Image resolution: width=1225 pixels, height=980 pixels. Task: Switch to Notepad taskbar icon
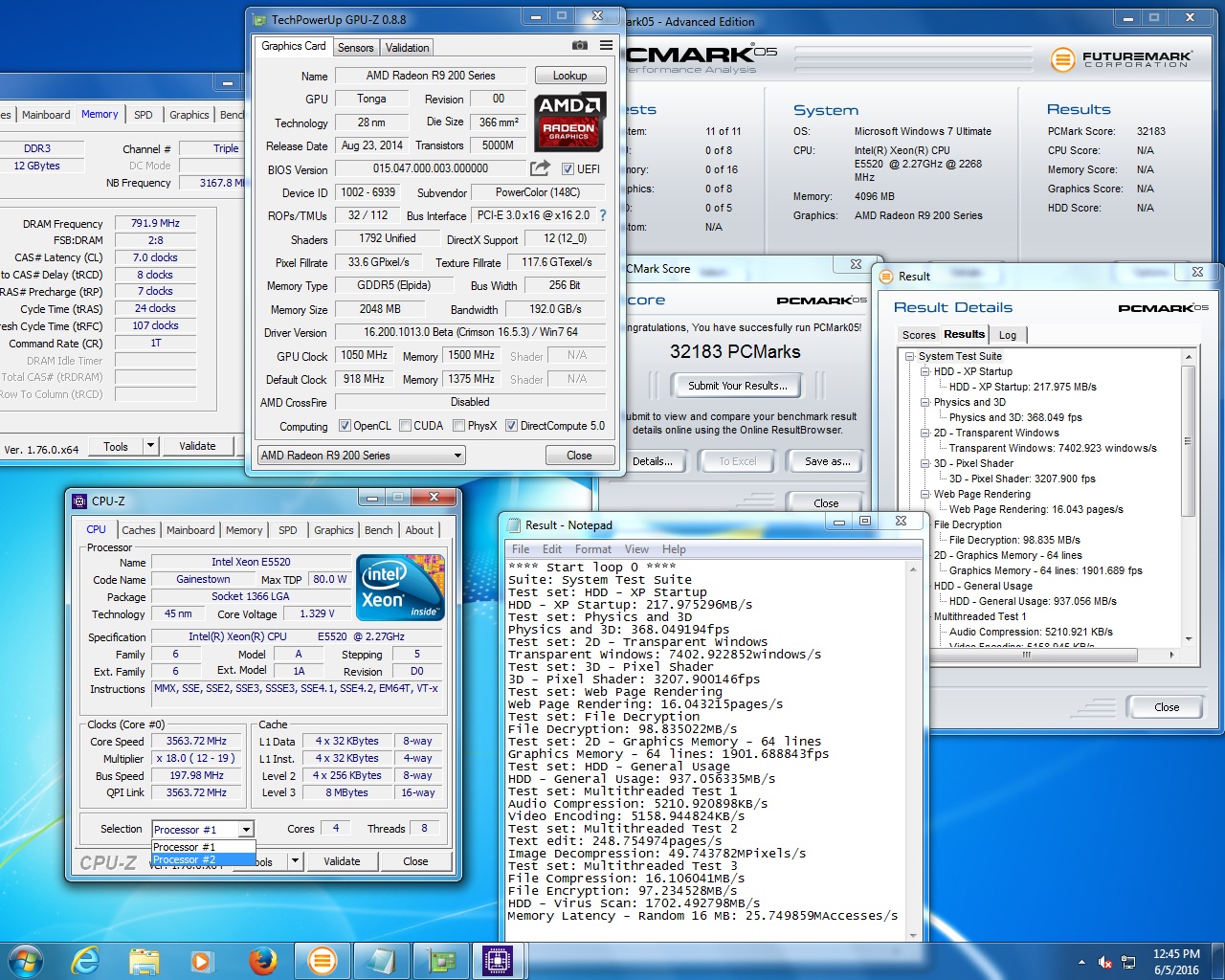[x=381, y=960]
